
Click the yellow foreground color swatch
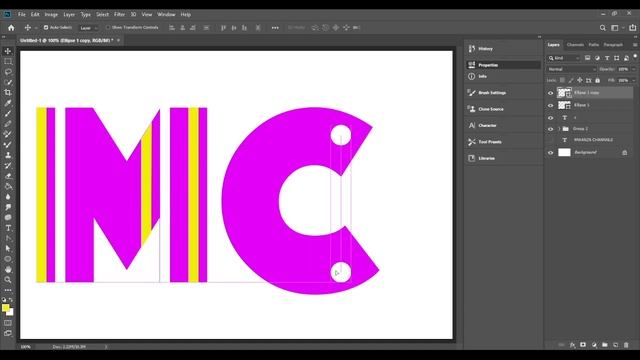click(x=5, y=308)
